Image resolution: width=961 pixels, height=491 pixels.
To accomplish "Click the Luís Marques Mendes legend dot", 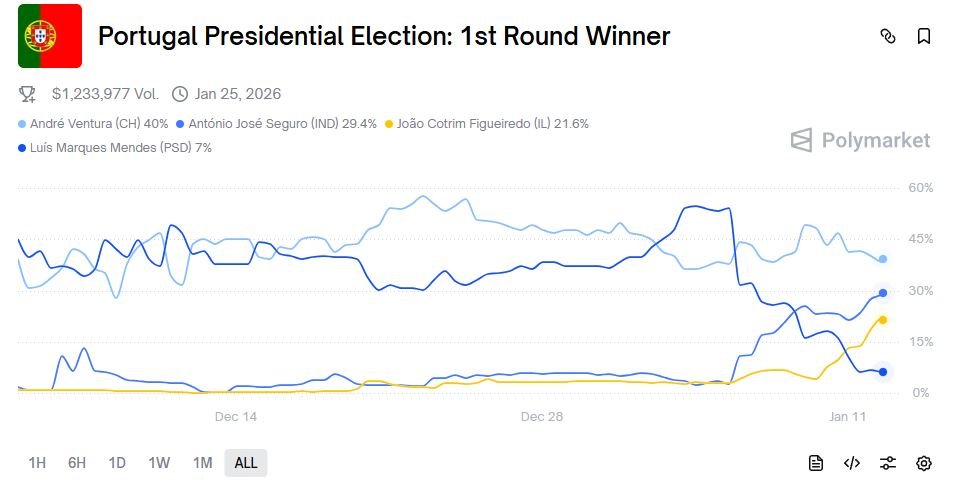I will point(23,148).
